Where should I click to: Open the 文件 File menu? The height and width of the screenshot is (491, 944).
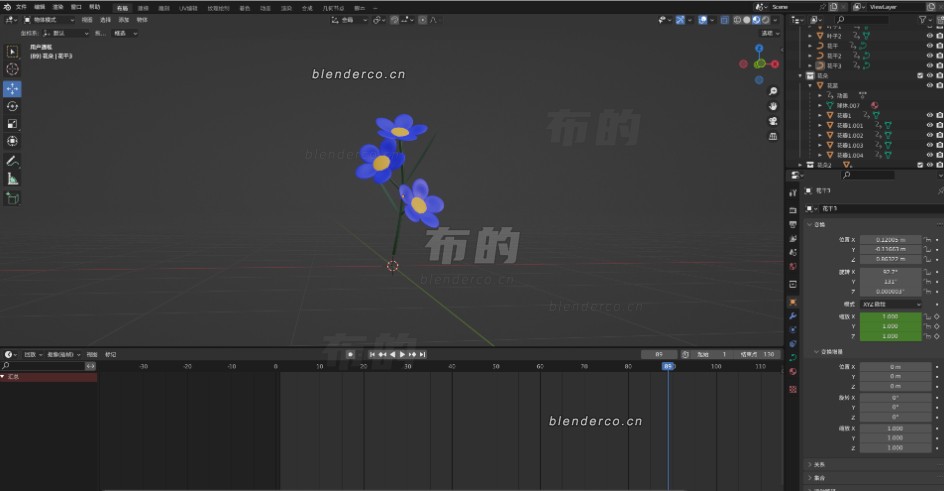pos(21,7)
